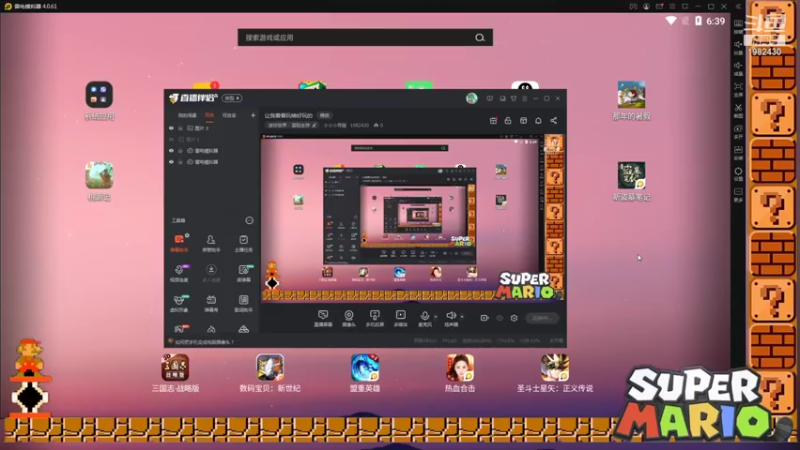
Task: Click the gamepad icon in emulator title bar
Action: click(633, 7)
